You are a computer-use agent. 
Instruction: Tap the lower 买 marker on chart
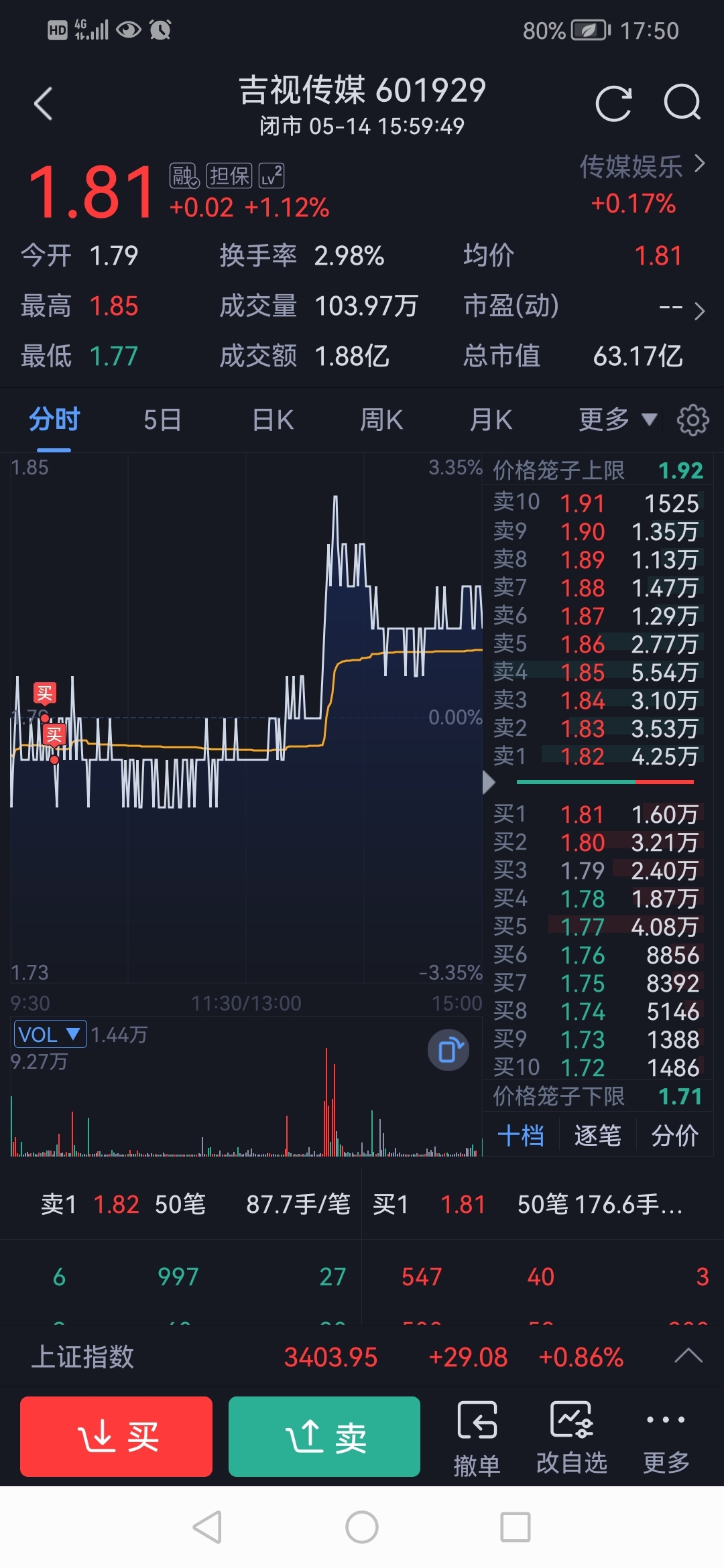pos(54,735)
